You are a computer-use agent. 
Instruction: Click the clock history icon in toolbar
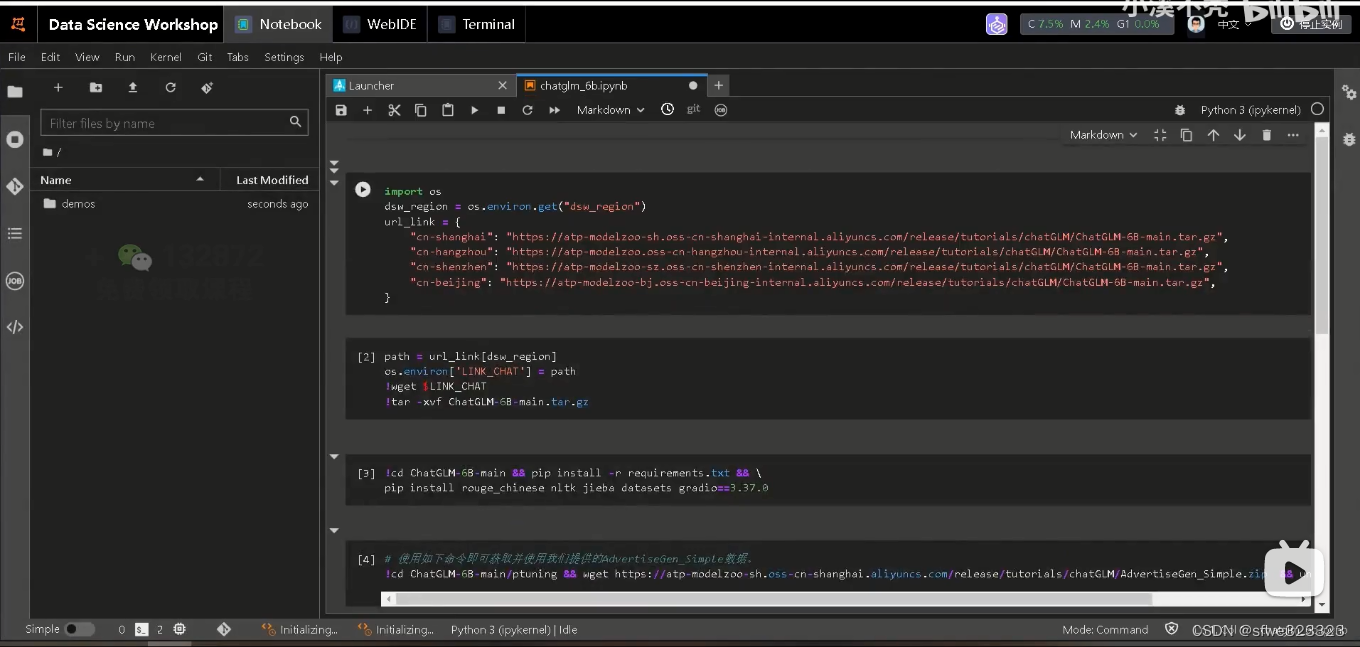point(667,110)
